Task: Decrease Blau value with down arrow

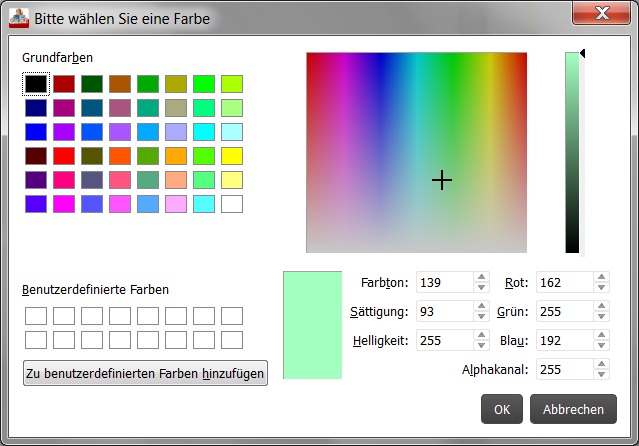Action: (600, 346)
